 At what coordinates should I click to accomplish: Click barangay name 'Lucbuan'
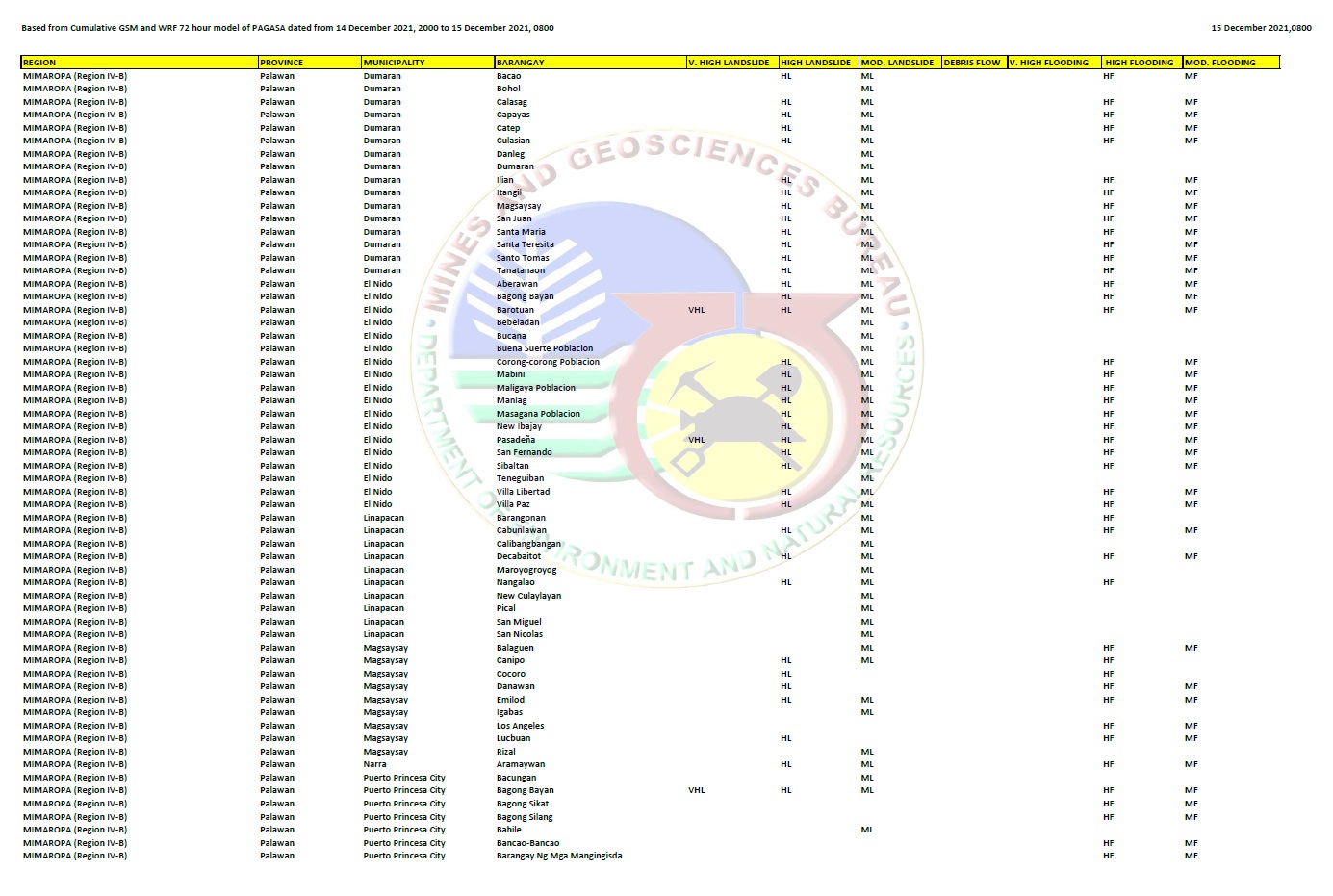[x=513, y=738]
